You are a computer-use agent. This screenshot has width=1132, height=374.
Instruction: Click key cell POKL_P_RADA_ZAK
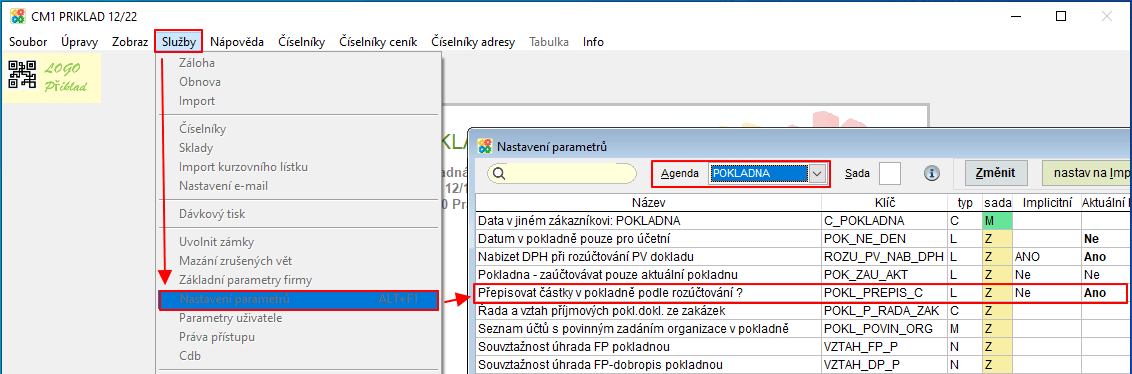[884, 310]
